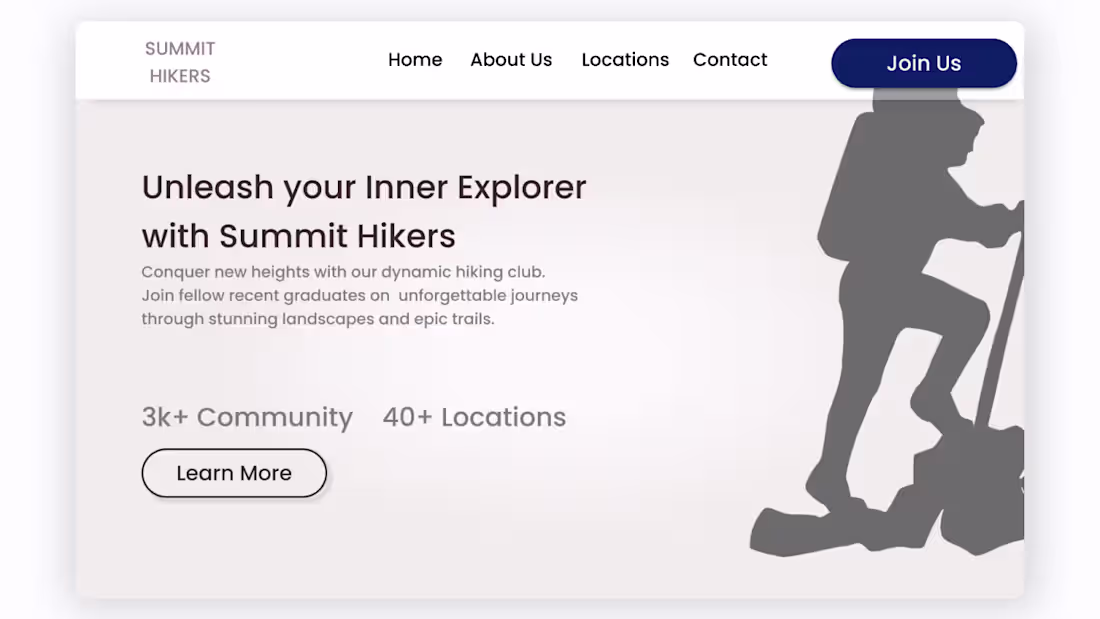
Task: Open the About Us page
Action: pyautogui.click(x=511, y=60)
